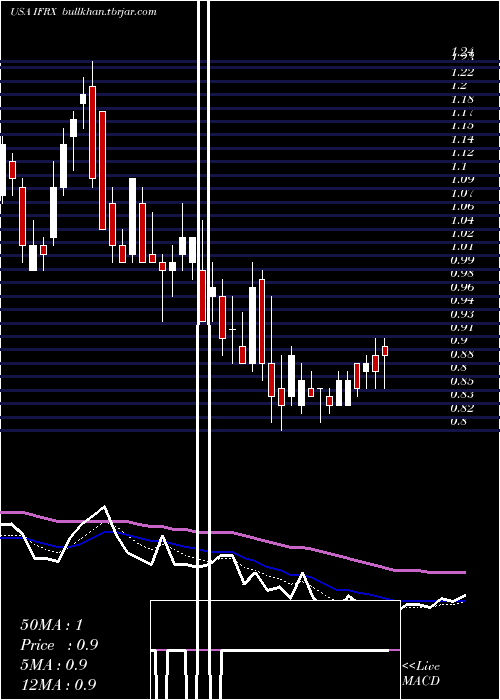Click the 1.2 price axis label
500x700 pixels.
(460, 85)
